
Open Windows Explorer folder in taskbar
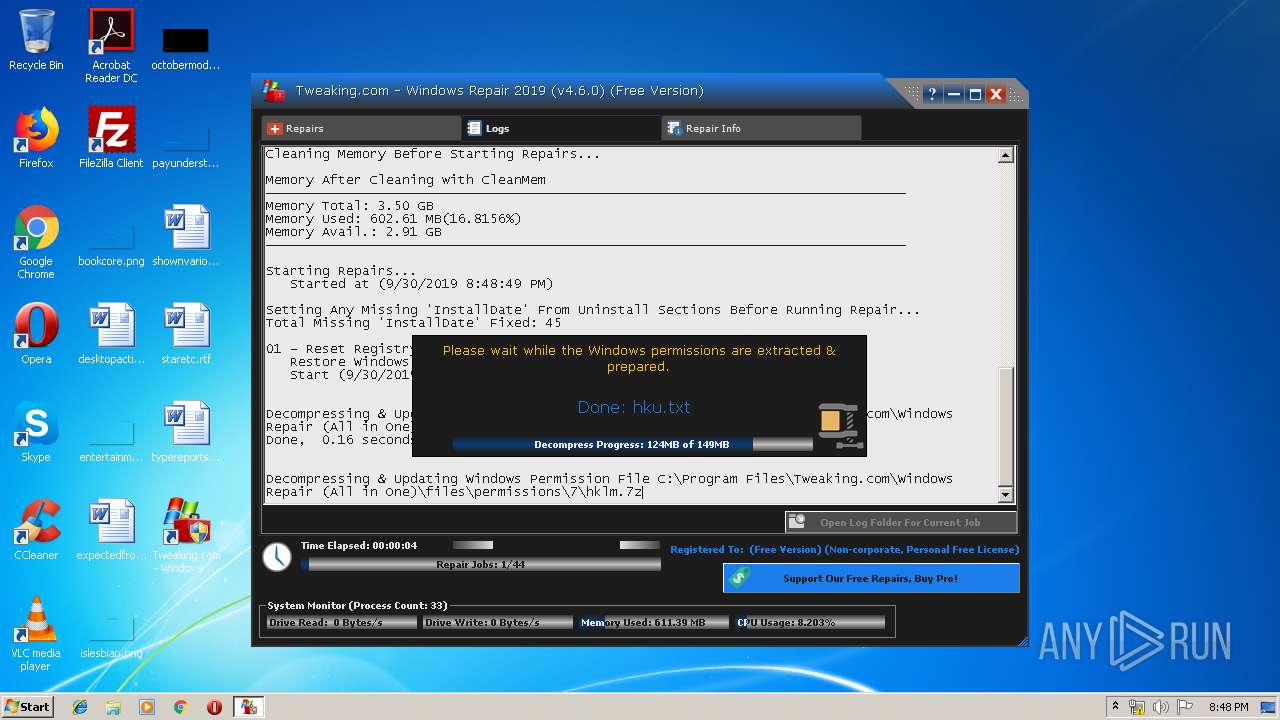point(113,707)
